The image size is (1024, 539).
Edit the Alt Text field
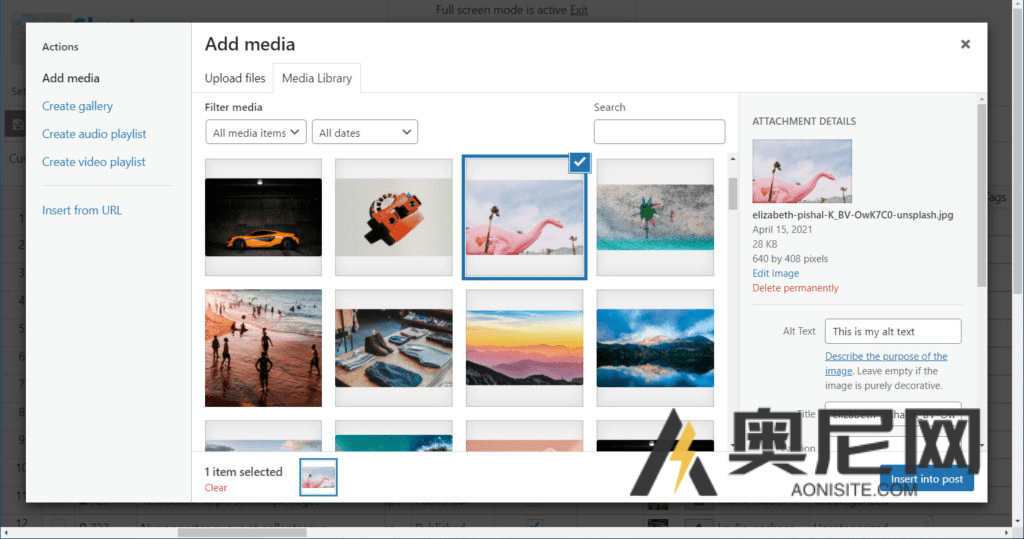pos(893,331)
